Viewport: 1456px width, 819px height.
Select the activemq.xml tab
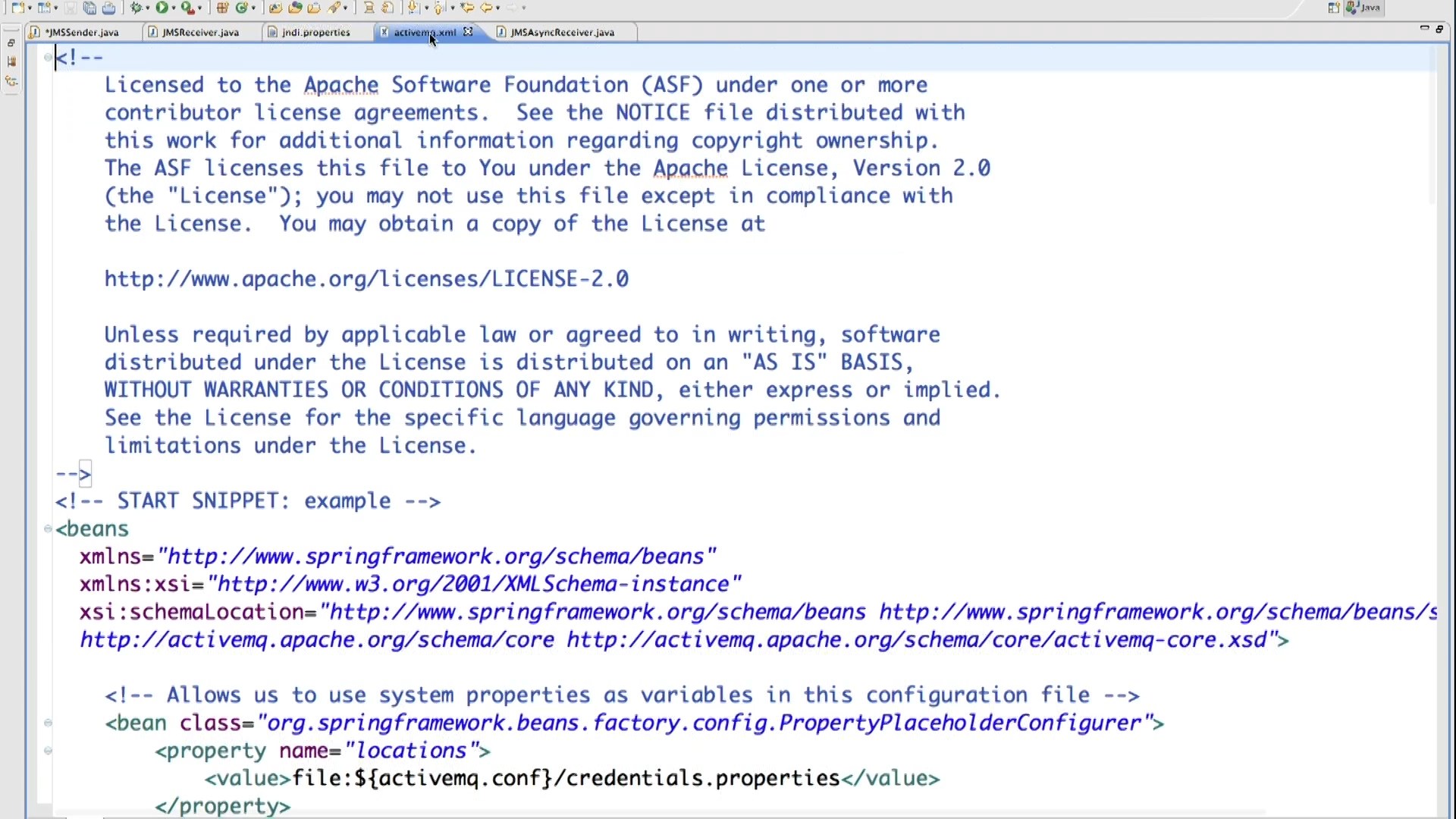425,33
